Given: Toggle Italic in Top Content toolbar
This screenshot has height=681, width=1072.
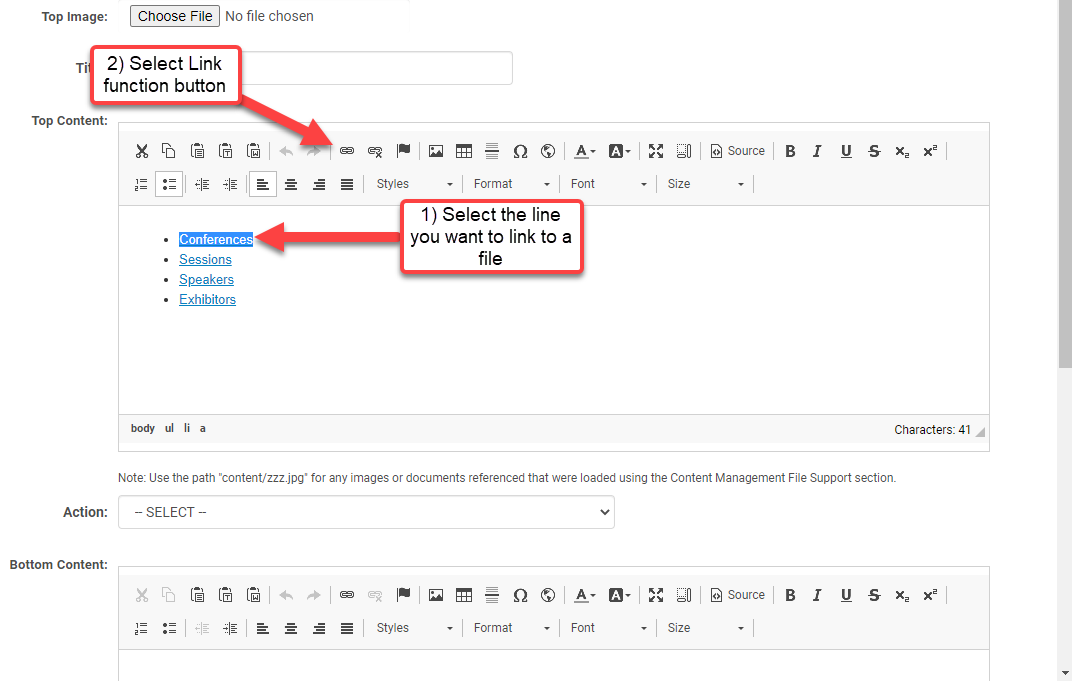Looking at the screenshot, I should (817, 151).
